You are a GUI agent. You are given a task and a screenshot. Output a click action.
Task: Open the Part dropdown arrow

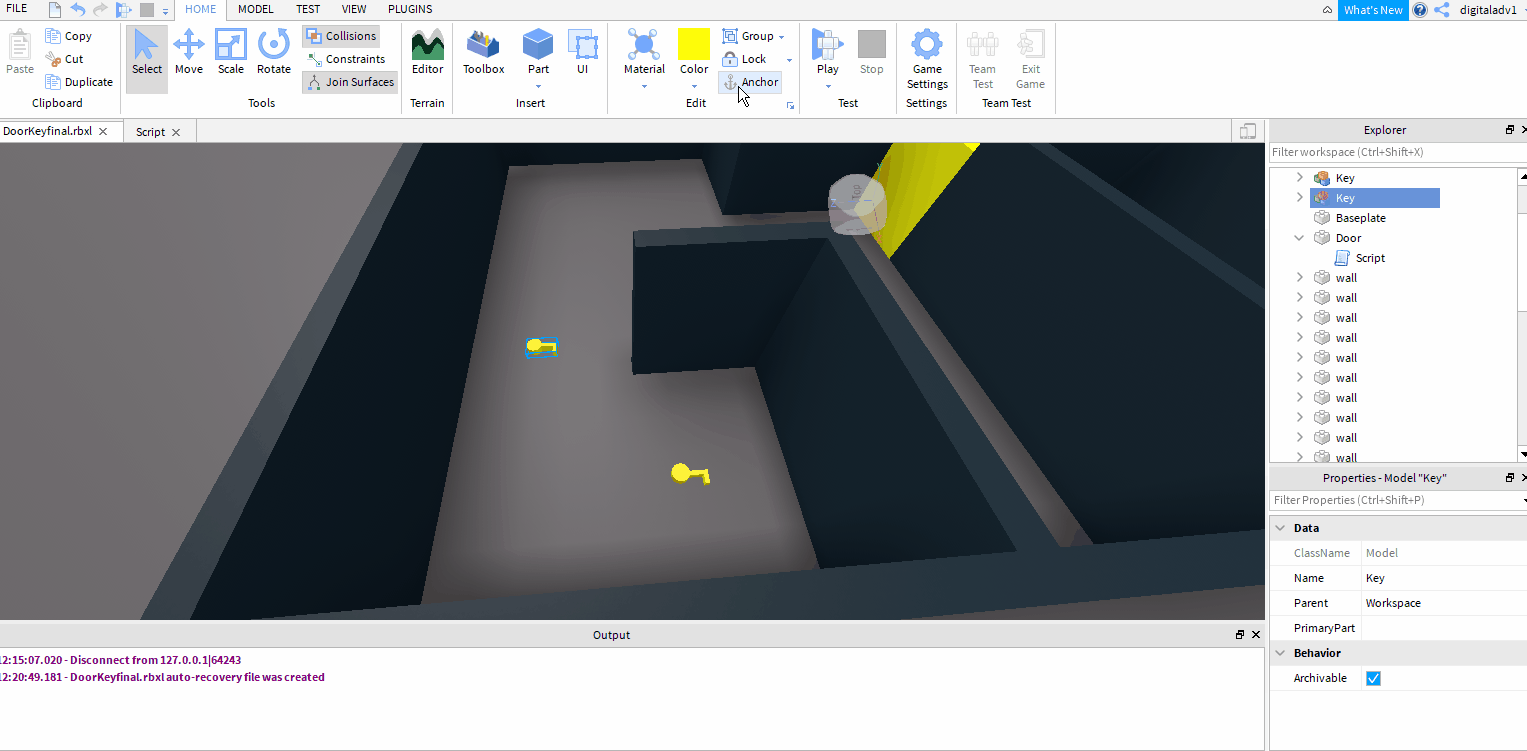[x=538, y=86]
